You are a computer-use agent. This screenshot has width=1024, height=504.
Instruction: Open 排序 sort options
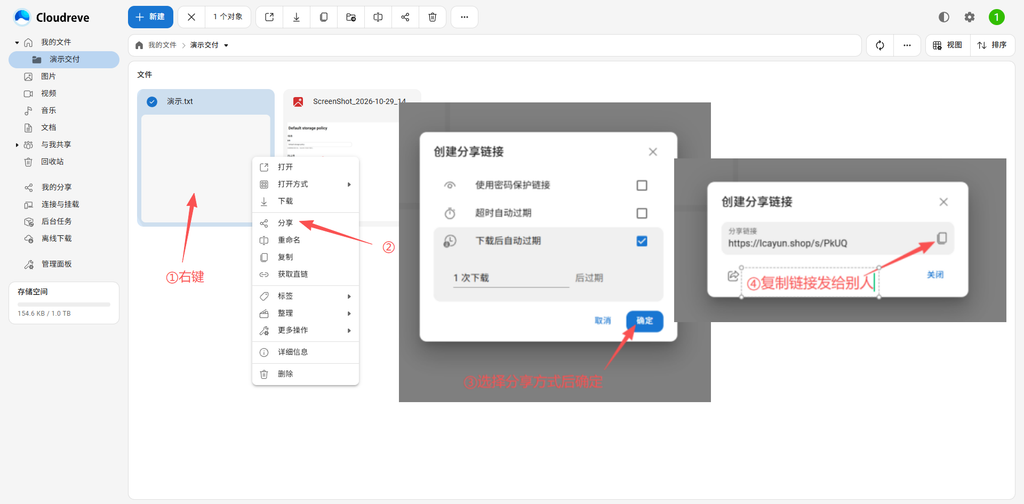click(993, 45)
